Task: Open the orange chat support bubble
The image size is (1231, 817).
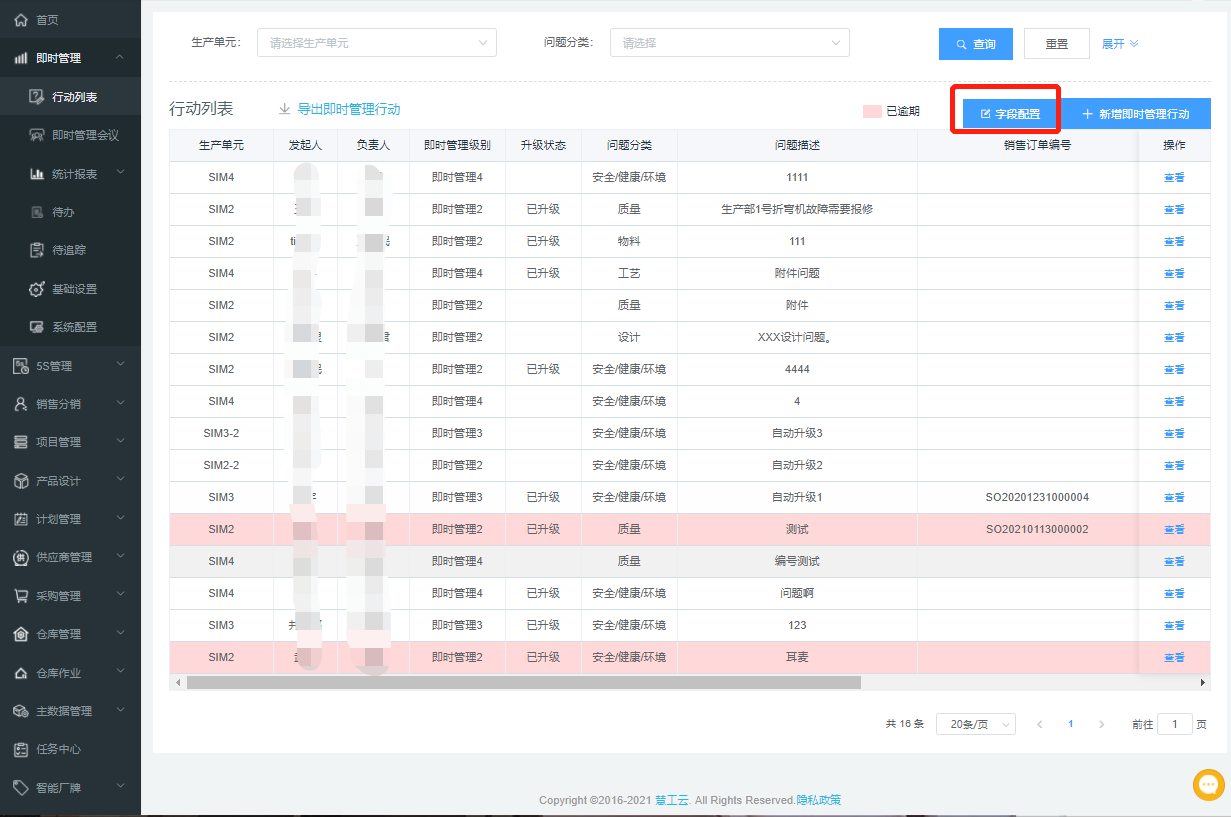Action: pos(1209,785)
